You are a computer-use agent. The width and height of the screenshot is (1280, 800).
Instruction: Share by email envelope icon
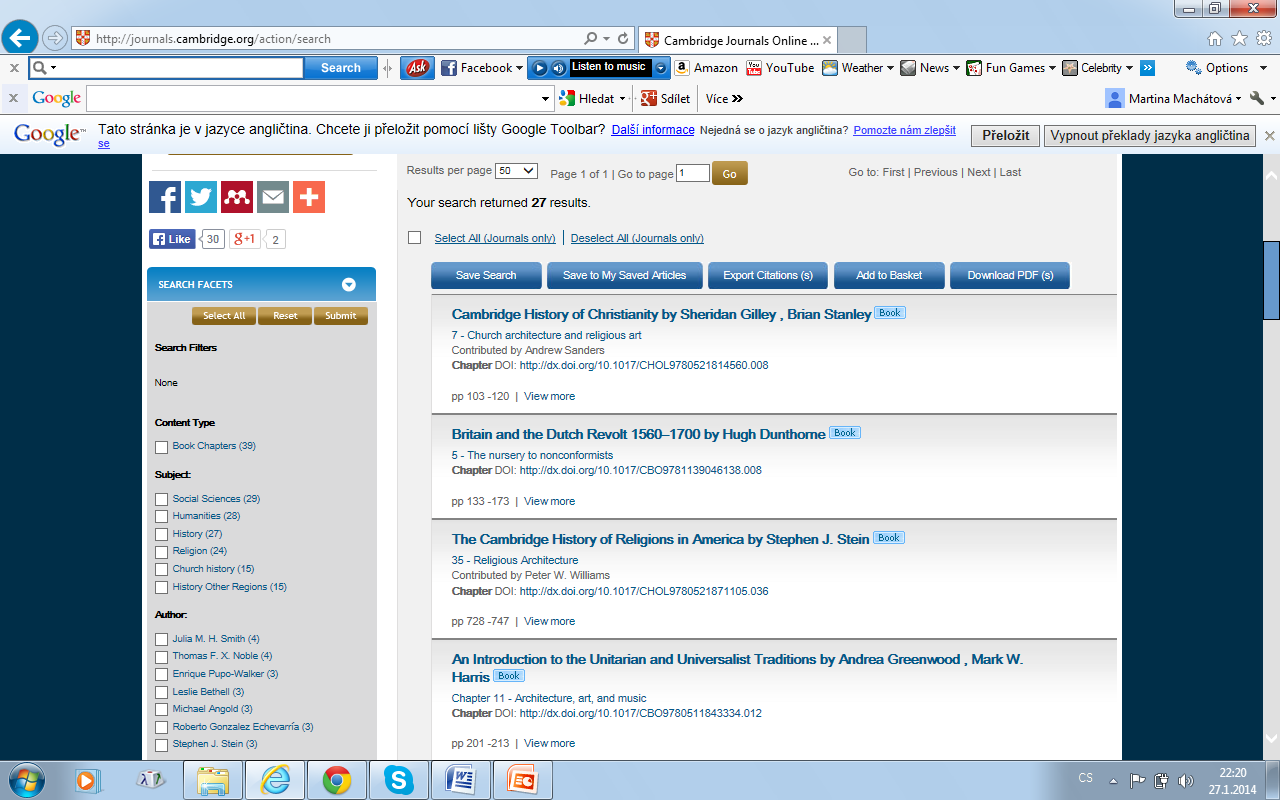(x=273, y=197)
